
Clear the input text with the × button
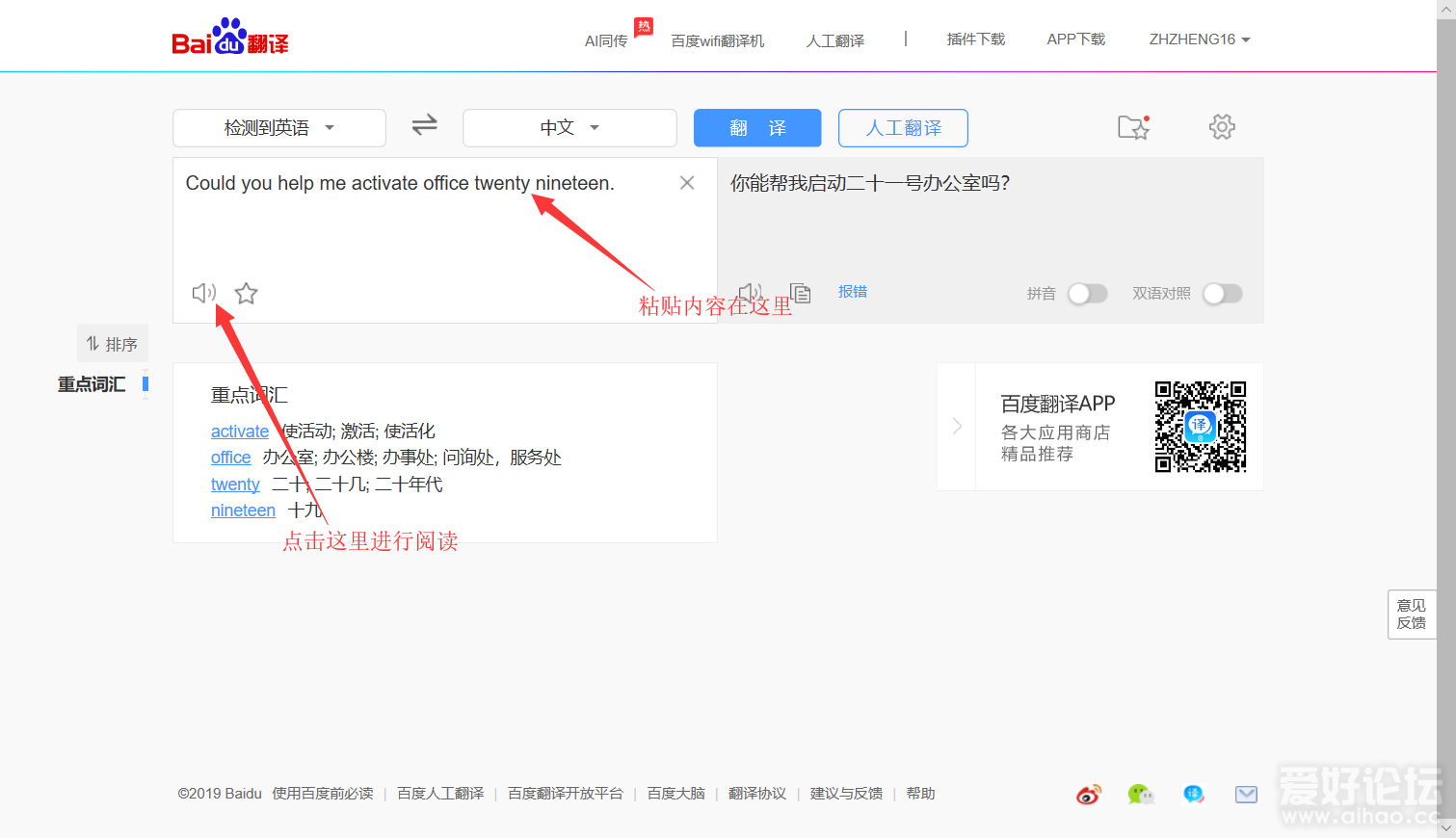686,182
